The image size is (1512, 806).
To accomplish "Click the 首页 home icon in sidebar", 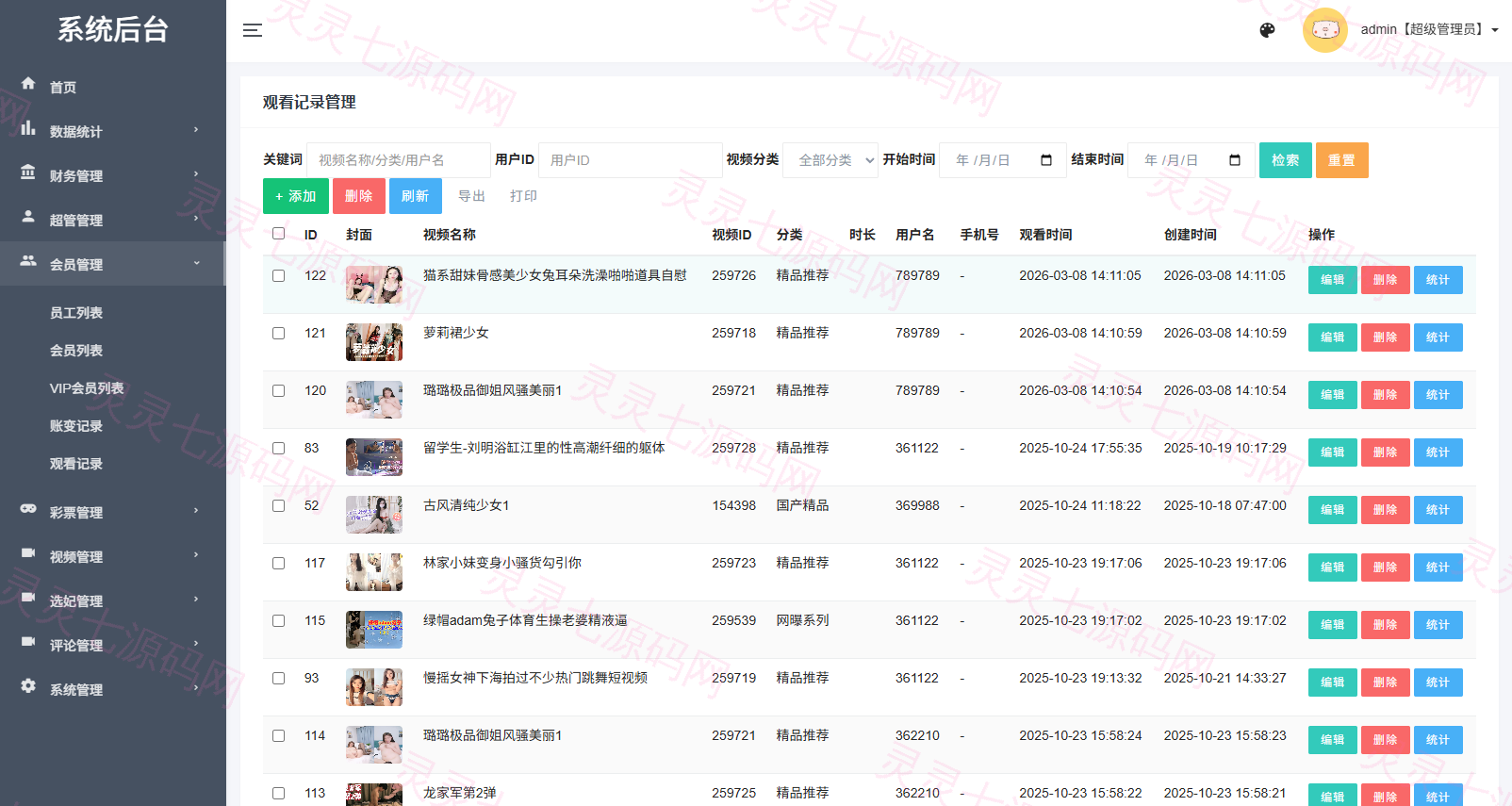I will (x=28, y=83).
